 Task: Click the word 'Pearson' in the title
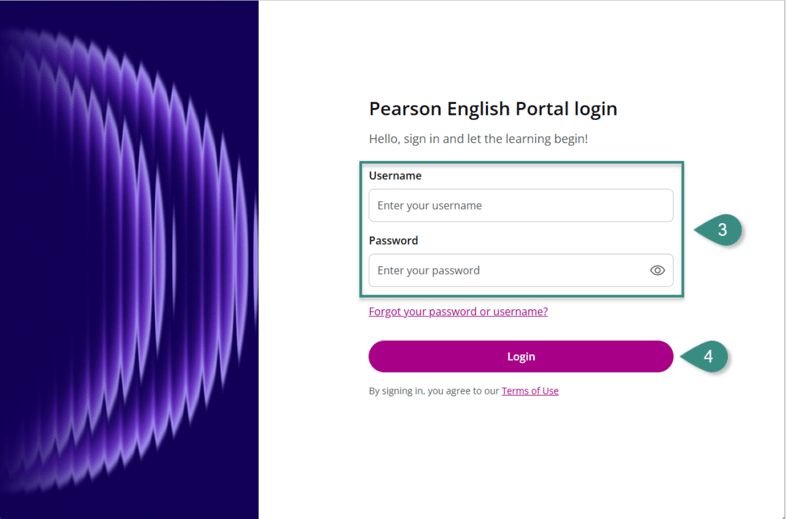403,109
